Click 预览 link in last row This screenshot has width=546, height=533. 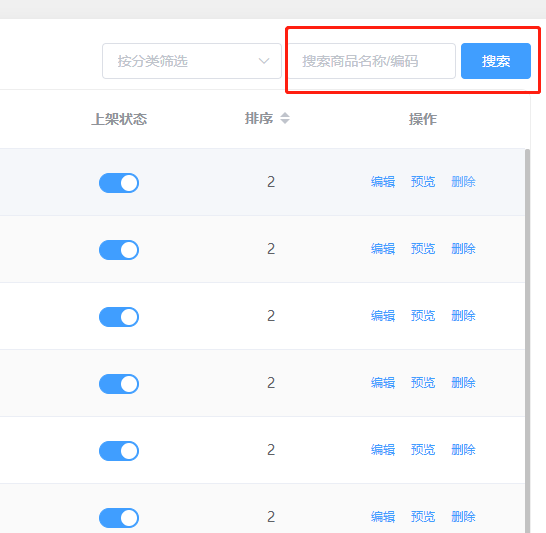423,517
